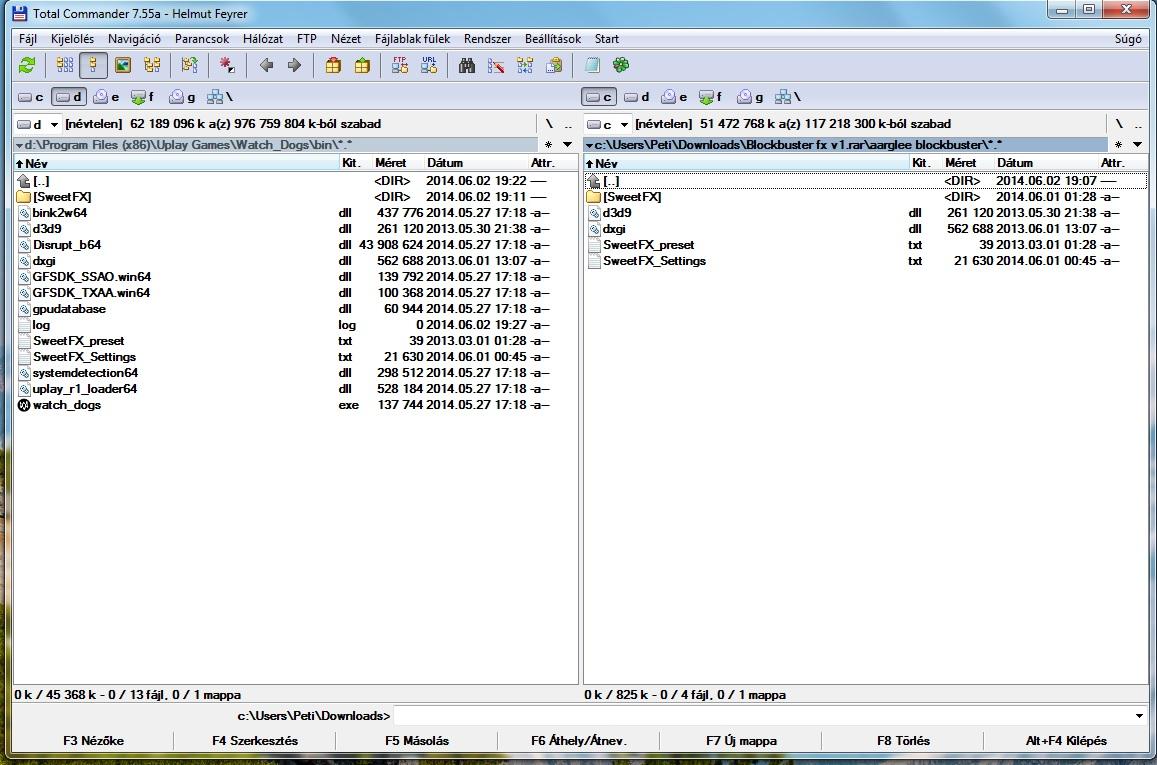Open Notepad from the toolbar
Screen dimensions: 1157x765
(592, 66)
